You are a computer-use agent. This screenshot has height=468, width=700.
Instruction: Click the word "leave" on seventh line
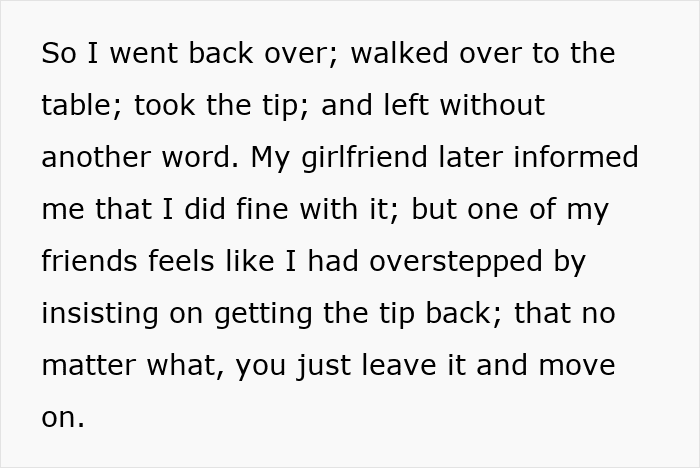(x=399, y=365)
